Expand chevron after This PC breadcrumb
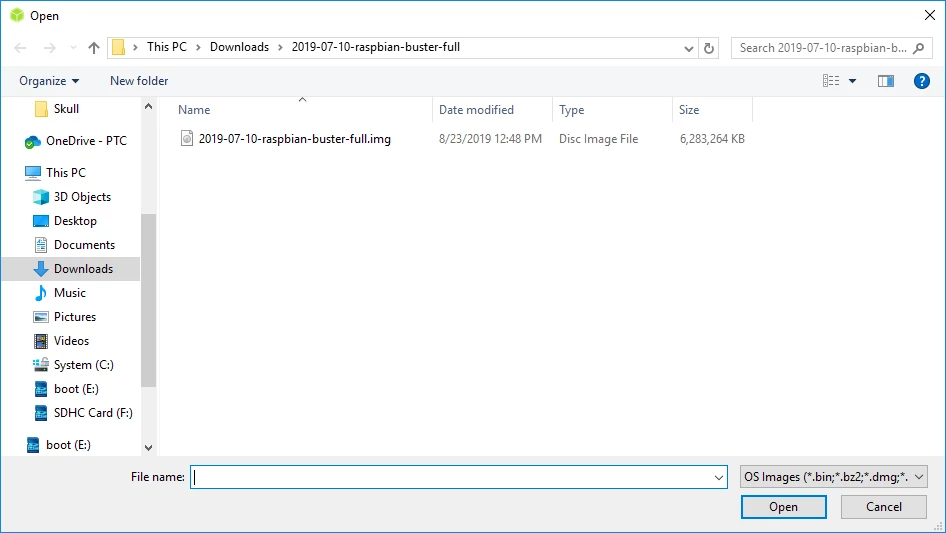This screenshot has height=533, width=946. (198, 47)
